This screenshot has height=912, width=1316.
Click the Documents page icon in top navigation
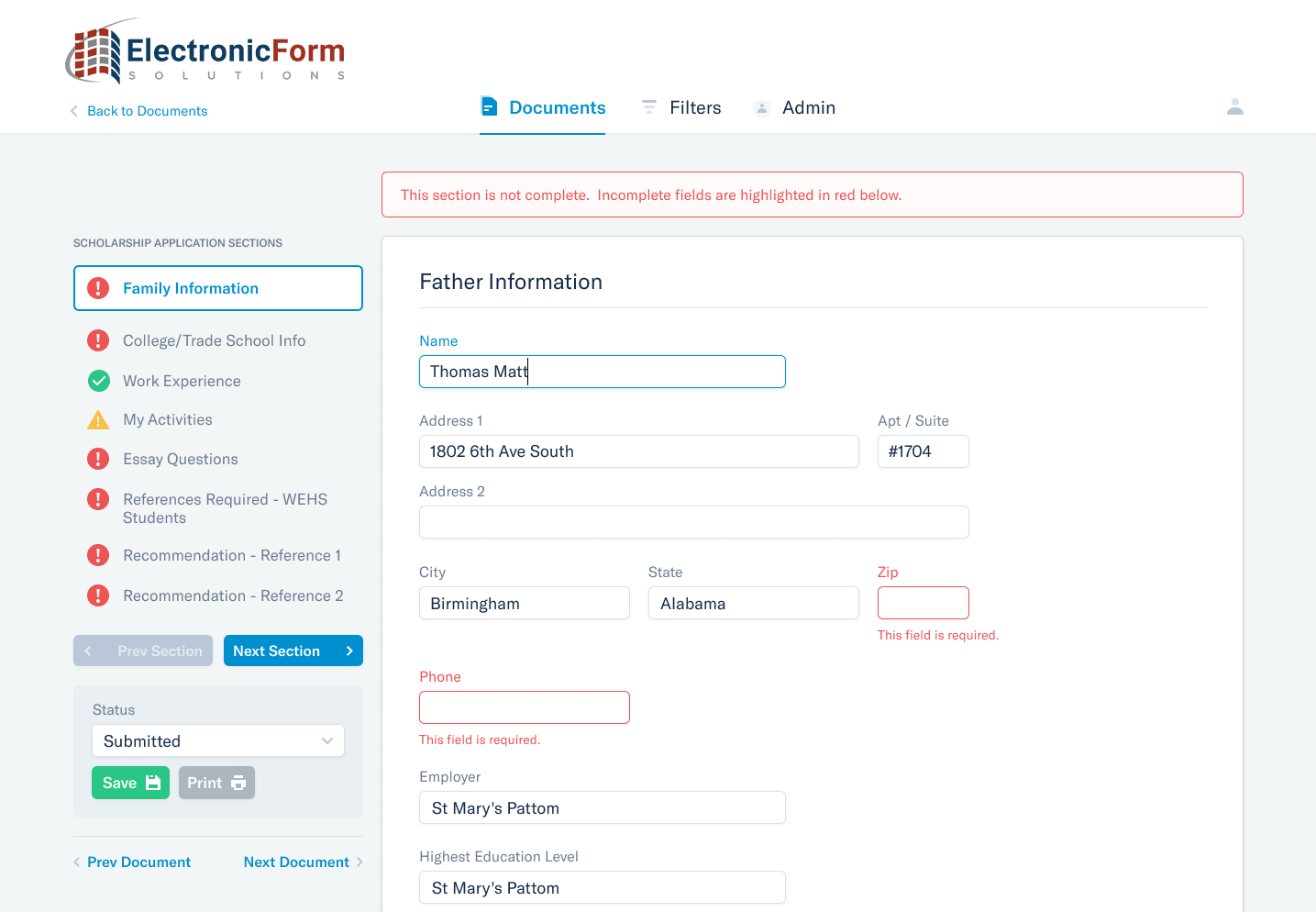pyautogui.click(x=489, y=106)
